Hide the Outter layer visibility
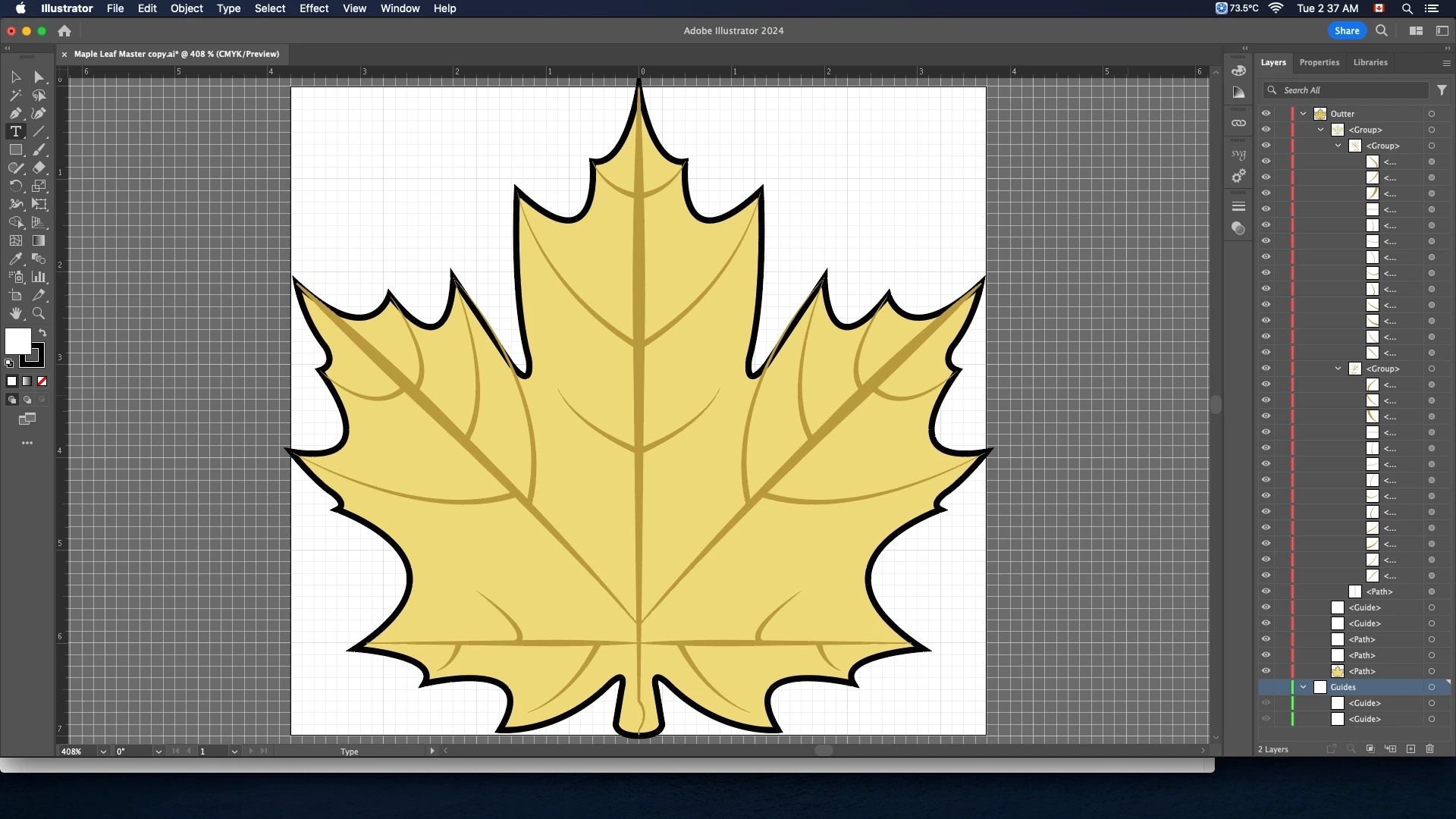 (x=1266, y=114)
